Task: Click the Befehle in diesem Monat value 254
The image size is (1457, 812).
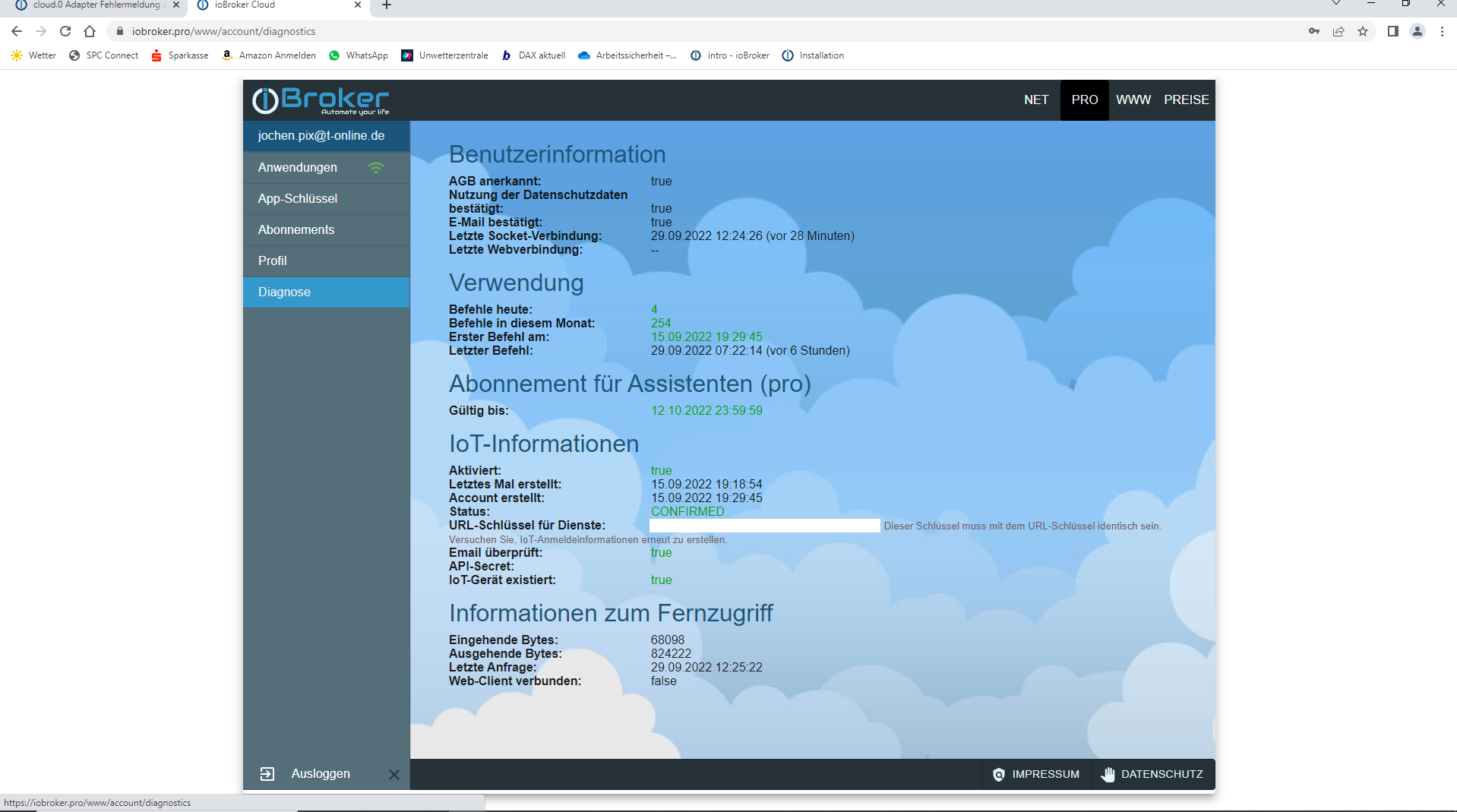Action: pyautogui.click(x=661, y=324)
